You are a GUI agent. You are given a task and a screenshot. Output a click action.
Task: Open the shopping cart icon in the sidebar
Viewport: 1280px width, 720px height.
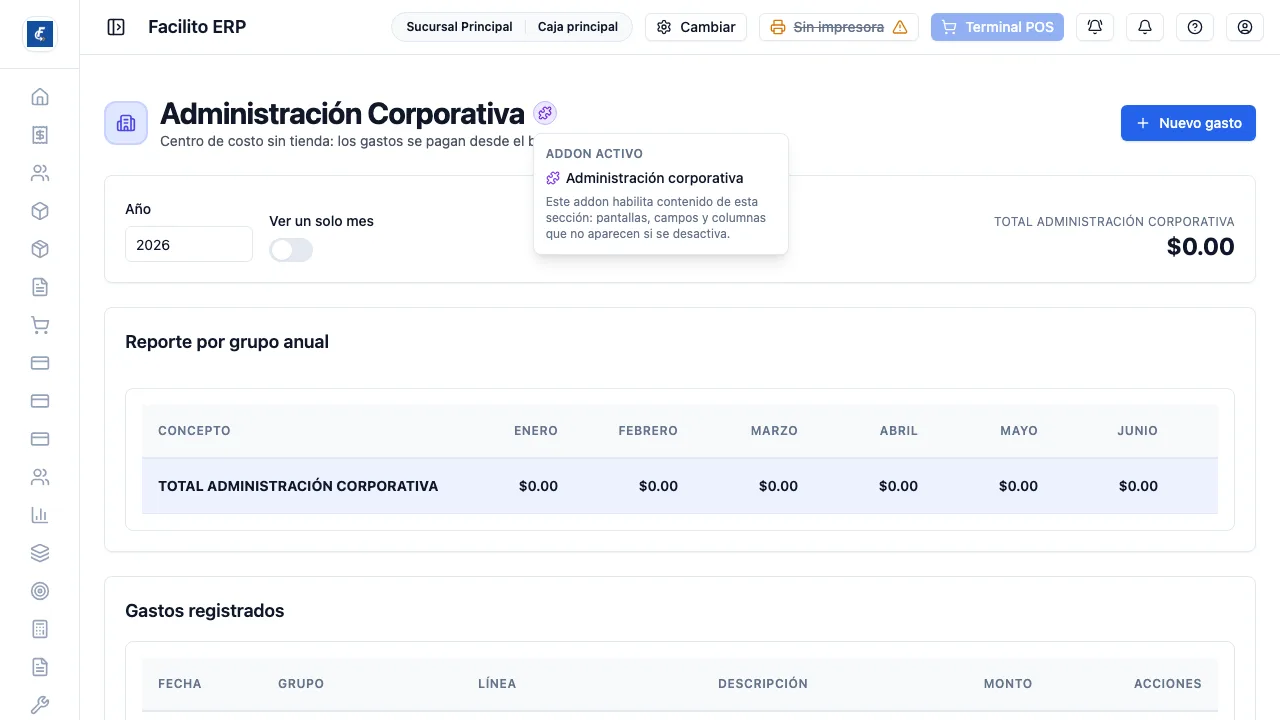coord(40,325)
